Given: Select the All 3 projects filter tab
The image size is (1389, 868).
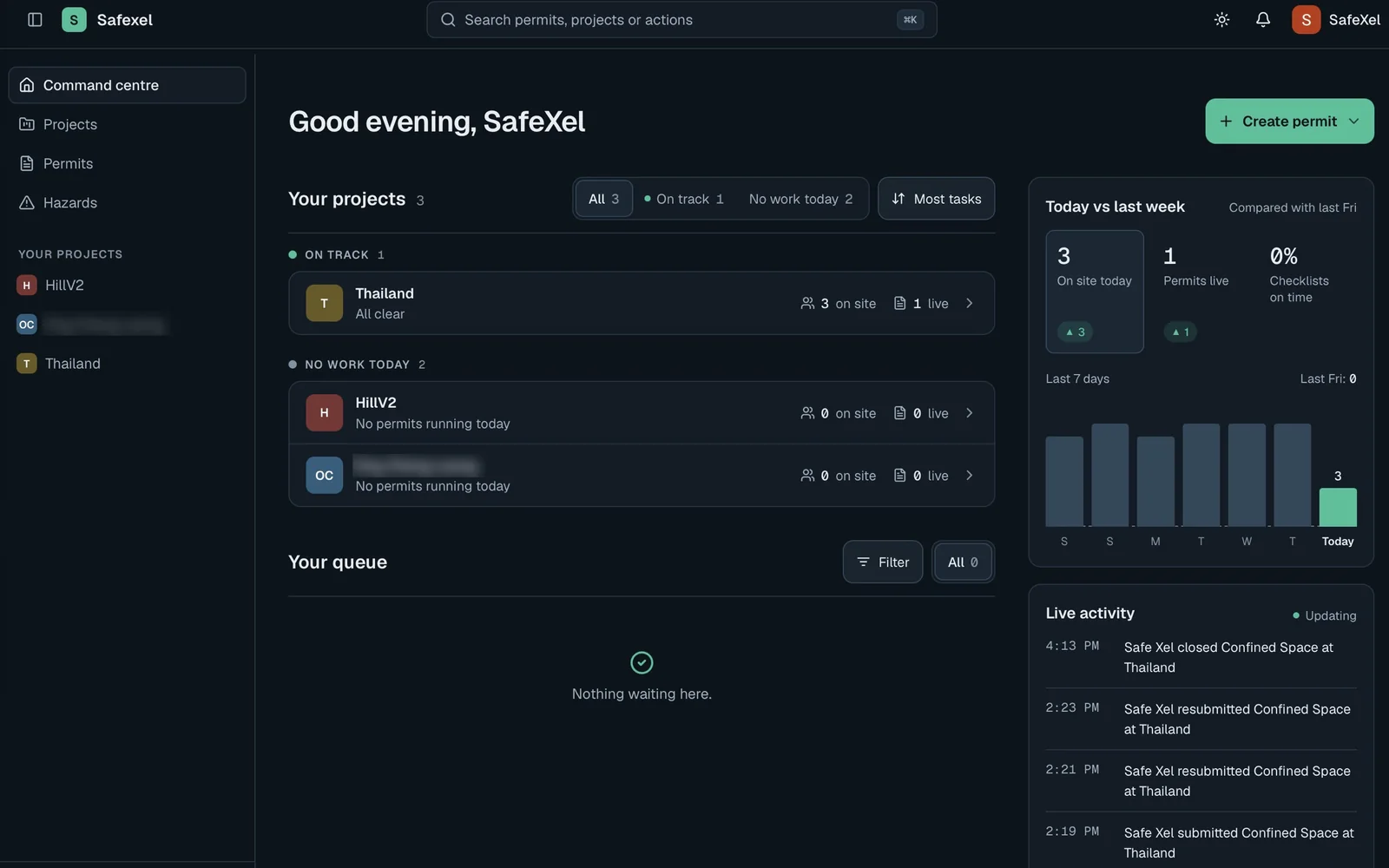Looking at the screenshot, I should click(604, 199).
